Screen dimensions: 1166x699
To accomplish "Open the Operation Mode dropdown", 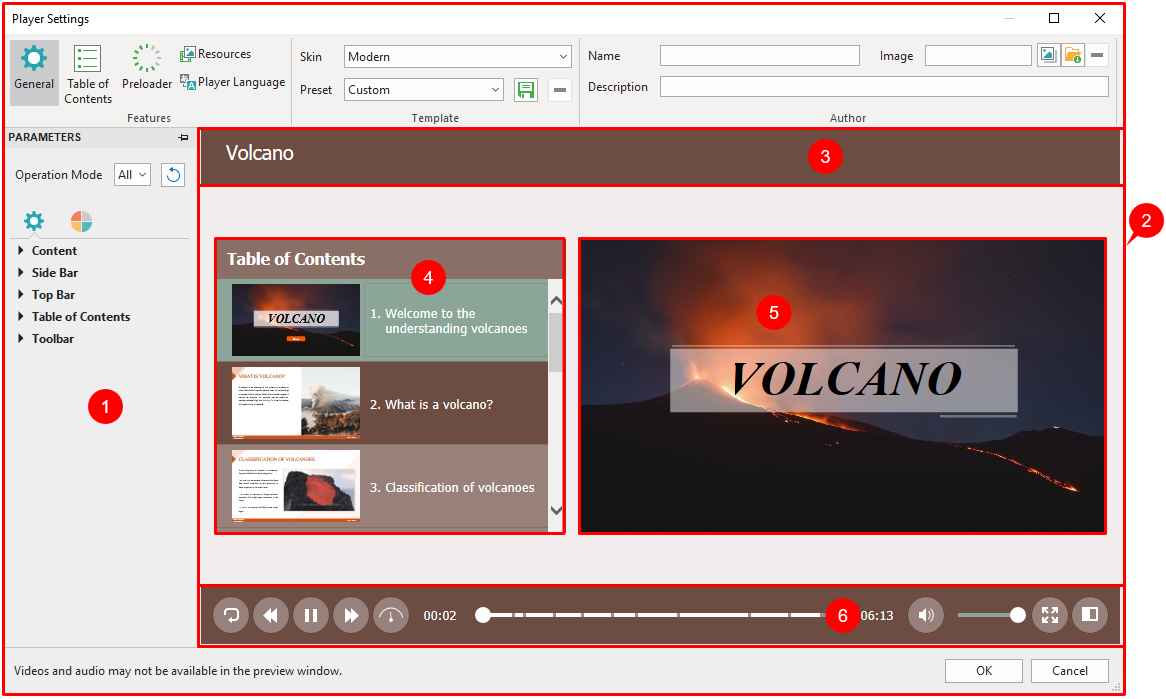I will coord(132,175).
